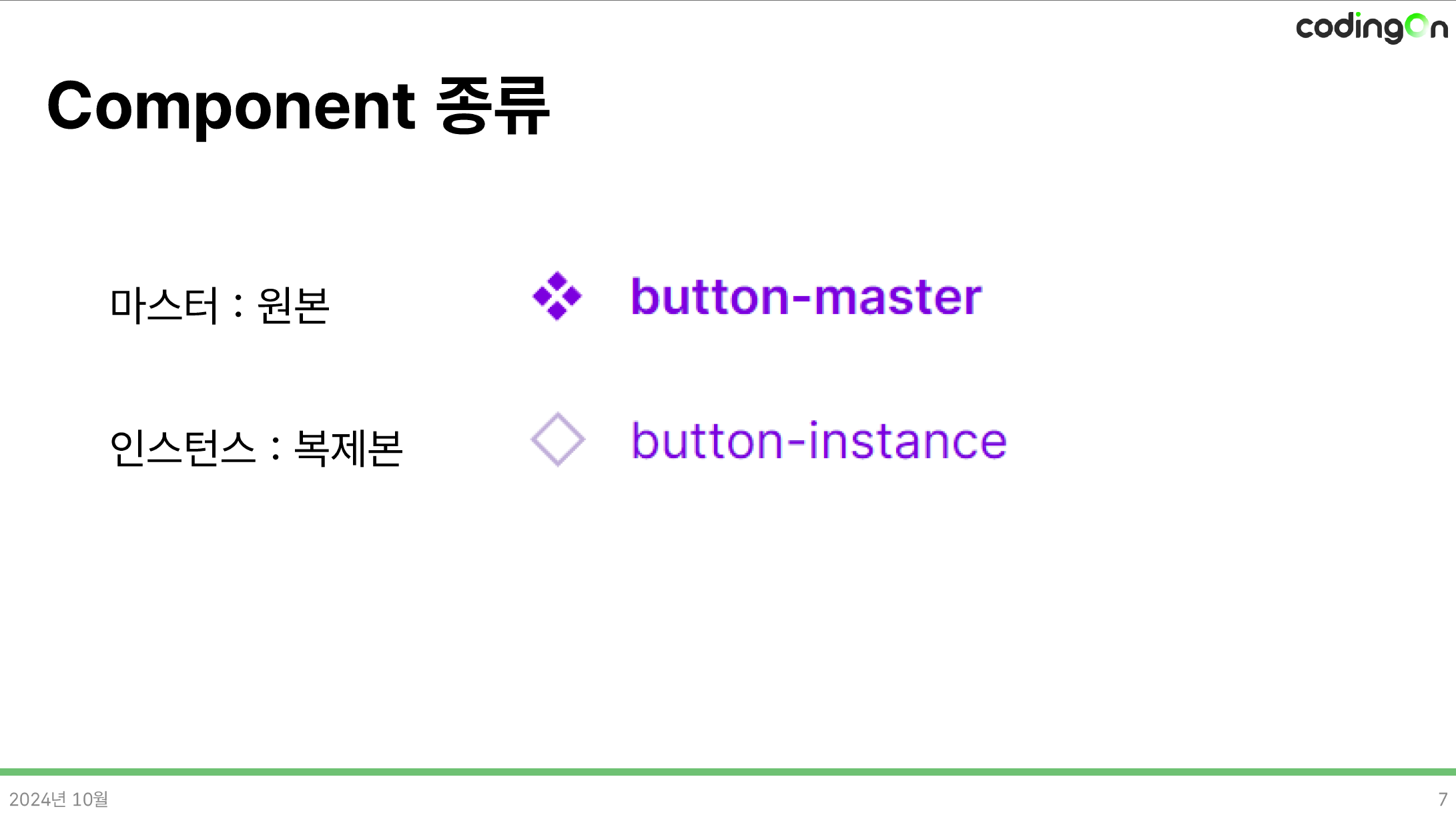This screenshot has width=1456, height=817.
Task: Click the green O in the codingOn logo
Action: (1416, 27)
